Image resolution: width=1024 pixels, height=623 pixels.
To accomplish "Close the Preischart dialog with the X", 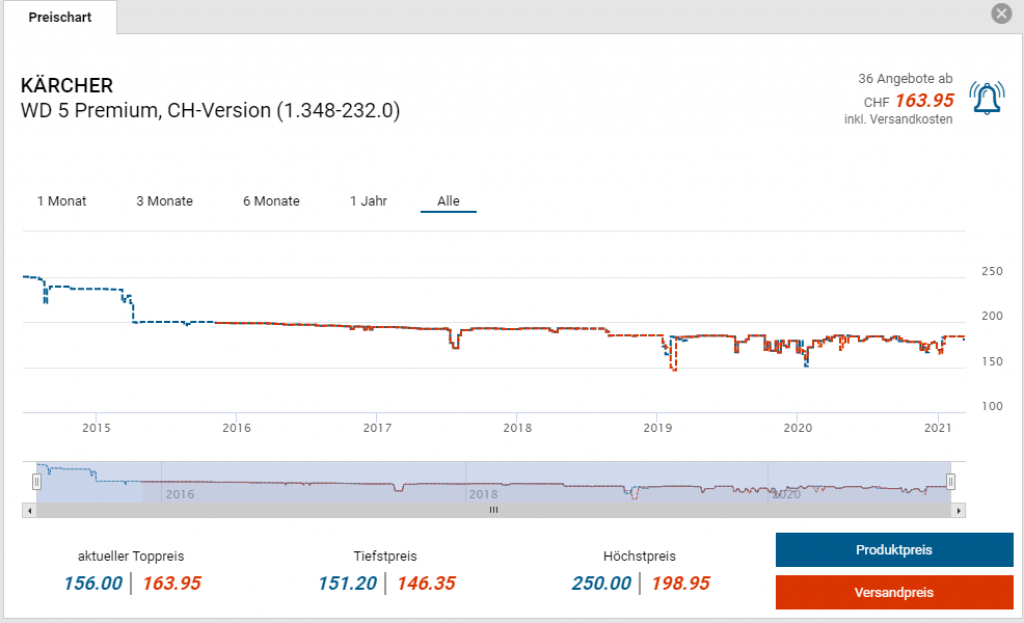I will tap(1000, 14).
